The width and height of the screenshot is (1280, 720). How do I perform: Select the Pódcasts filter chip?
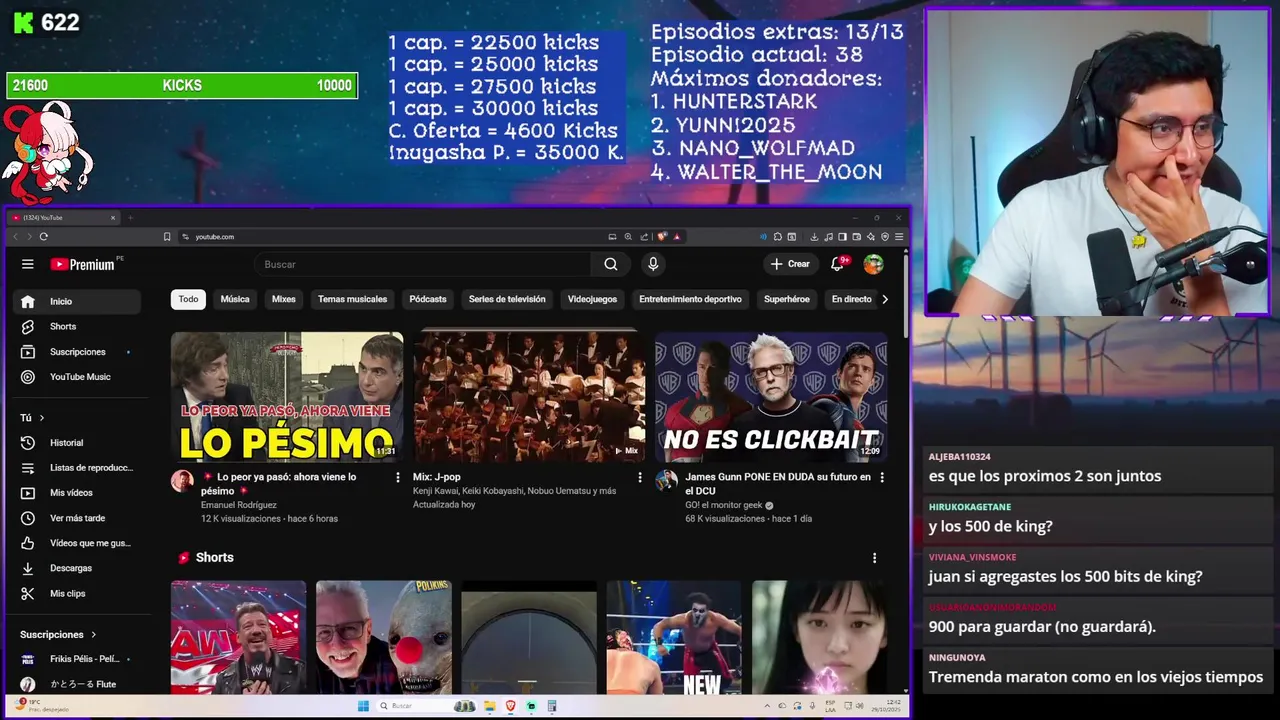428,299
